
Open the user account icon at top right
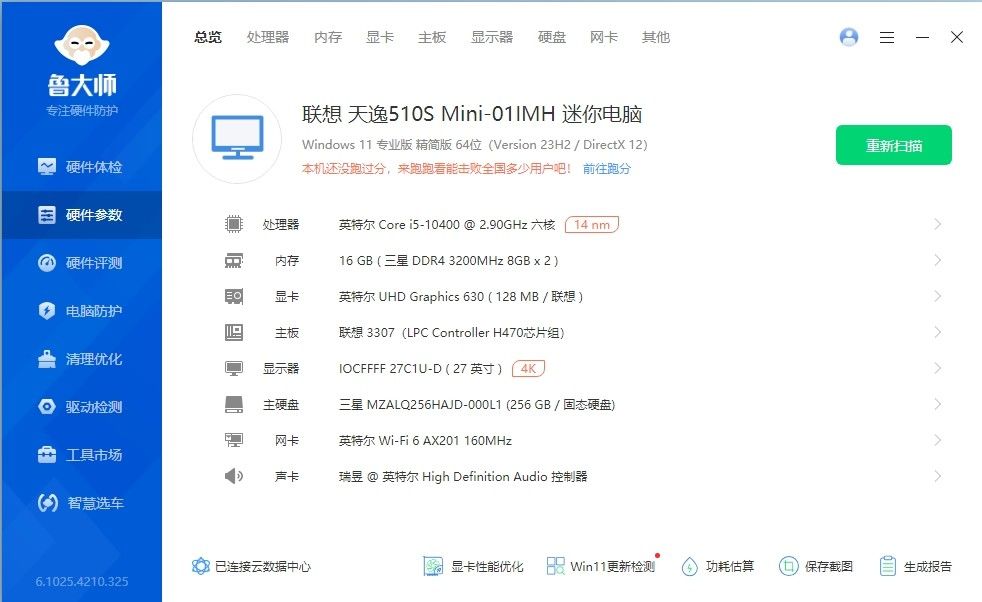pos(849,37)
